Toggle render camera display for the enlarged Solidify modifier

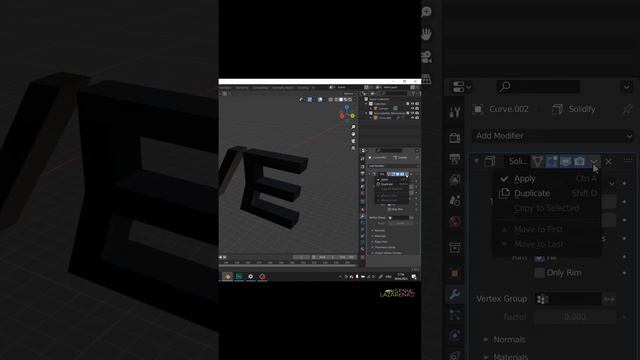pyautogui.click(x=579, y=162)
